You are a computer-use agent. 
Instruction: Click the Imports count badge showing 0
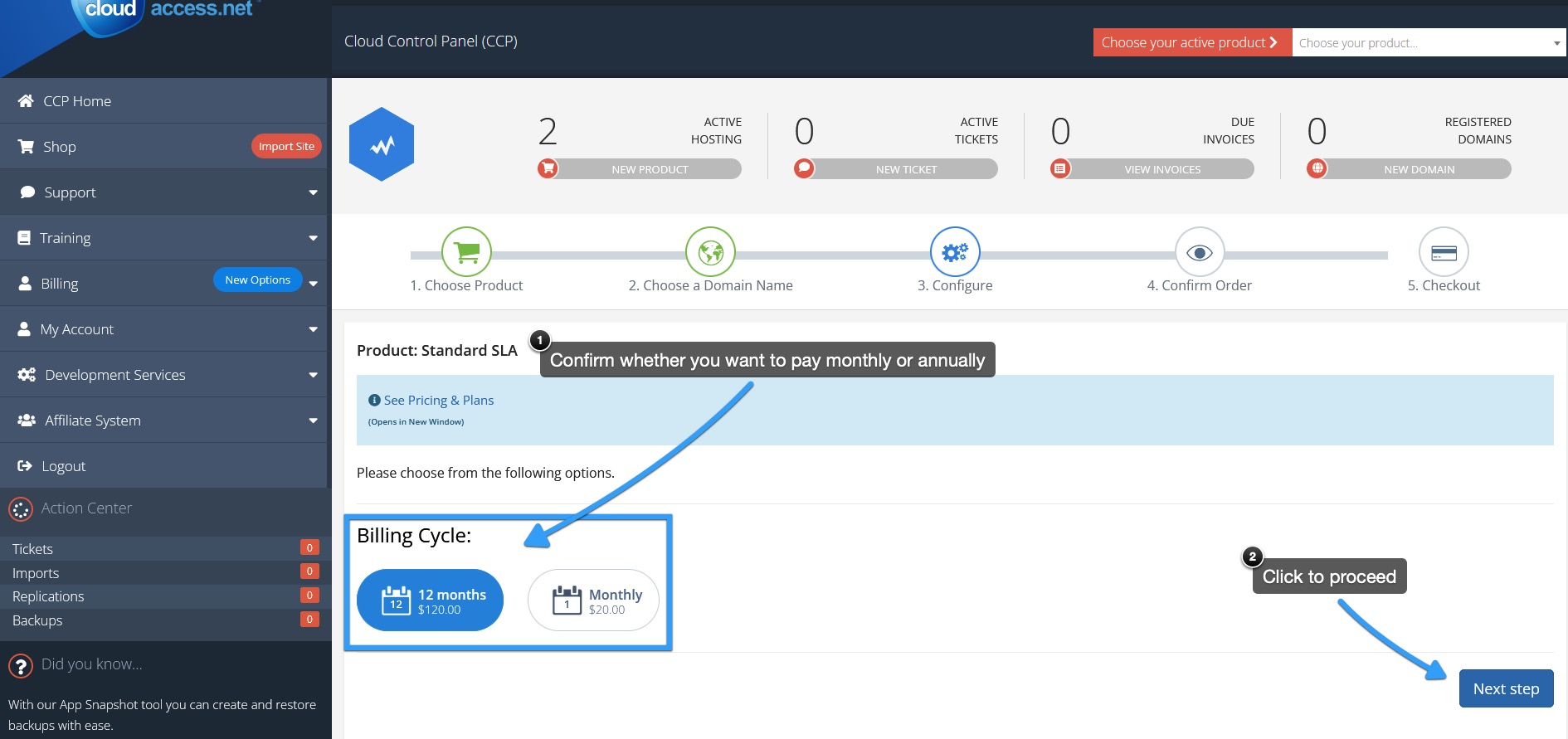[x=309, y=571]
